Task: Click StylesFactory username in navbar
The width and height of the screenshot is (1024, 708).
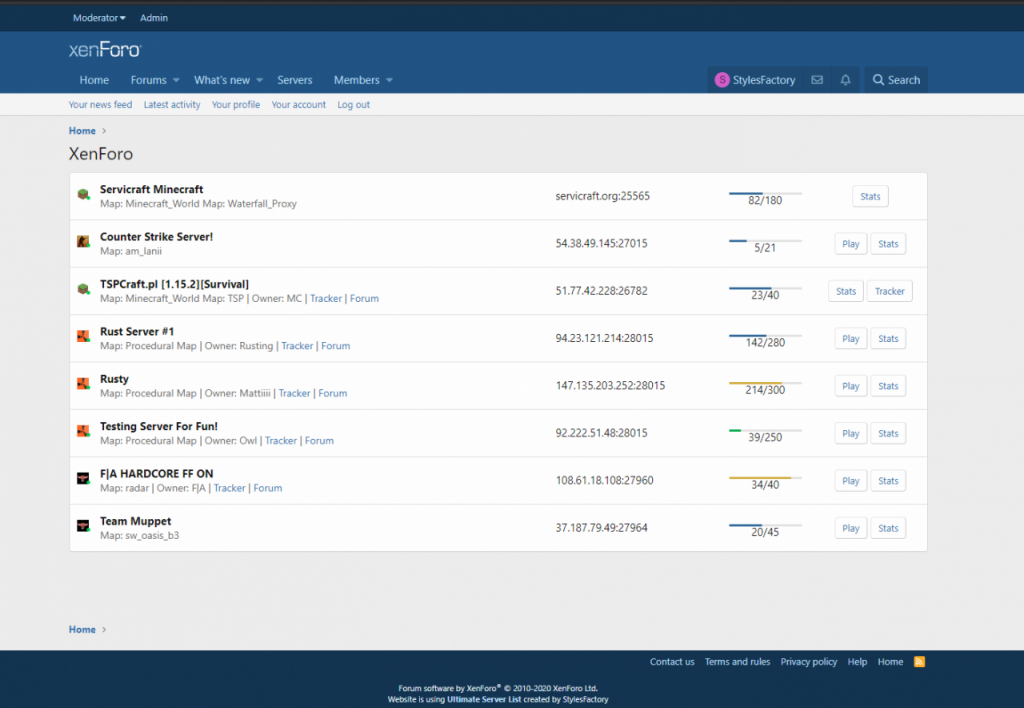Action: [763, 80]
